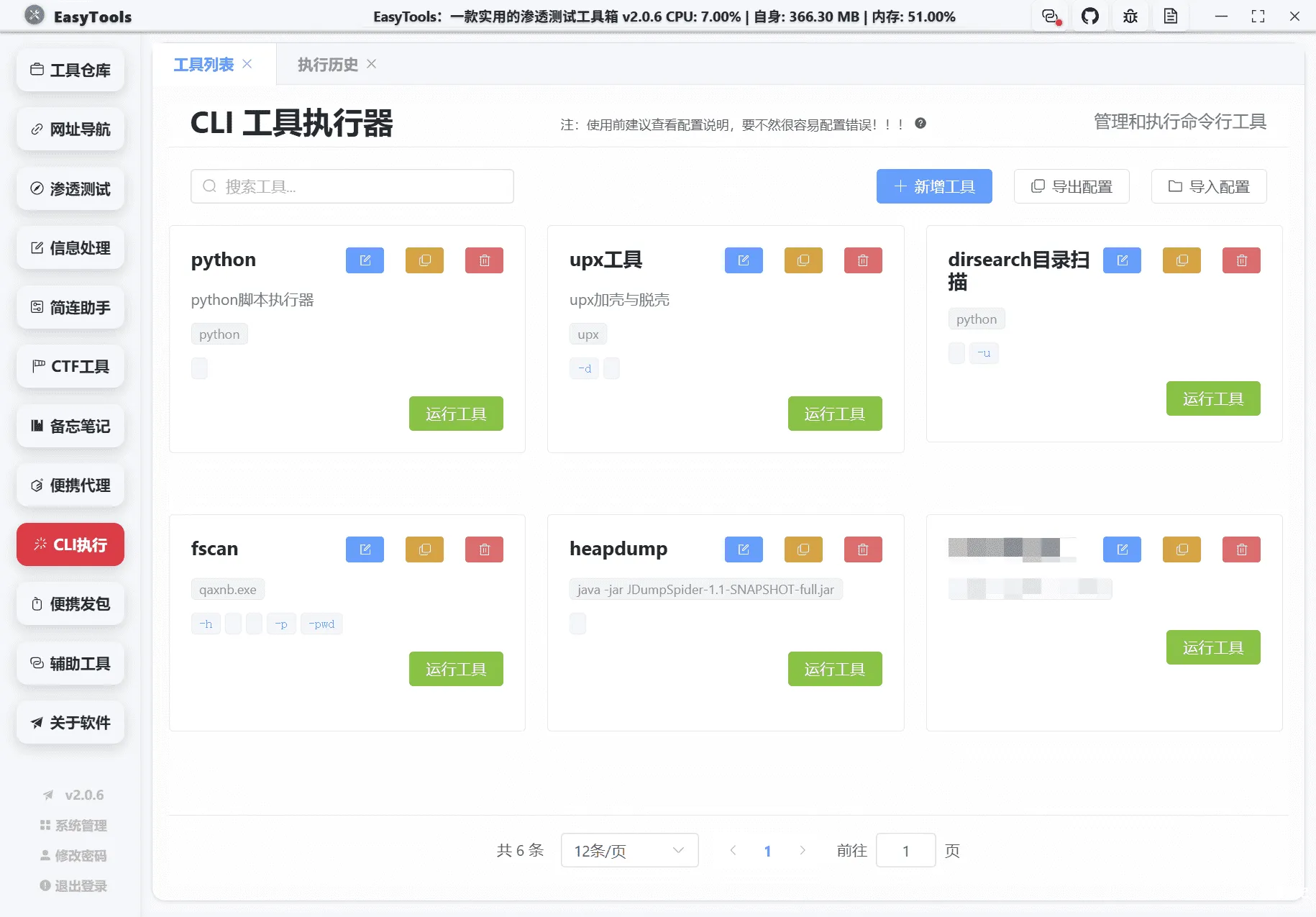Screen dimensions: 1316x917
Task: Open 备忘笔记 from the sidebar
Action: point(70,426)
